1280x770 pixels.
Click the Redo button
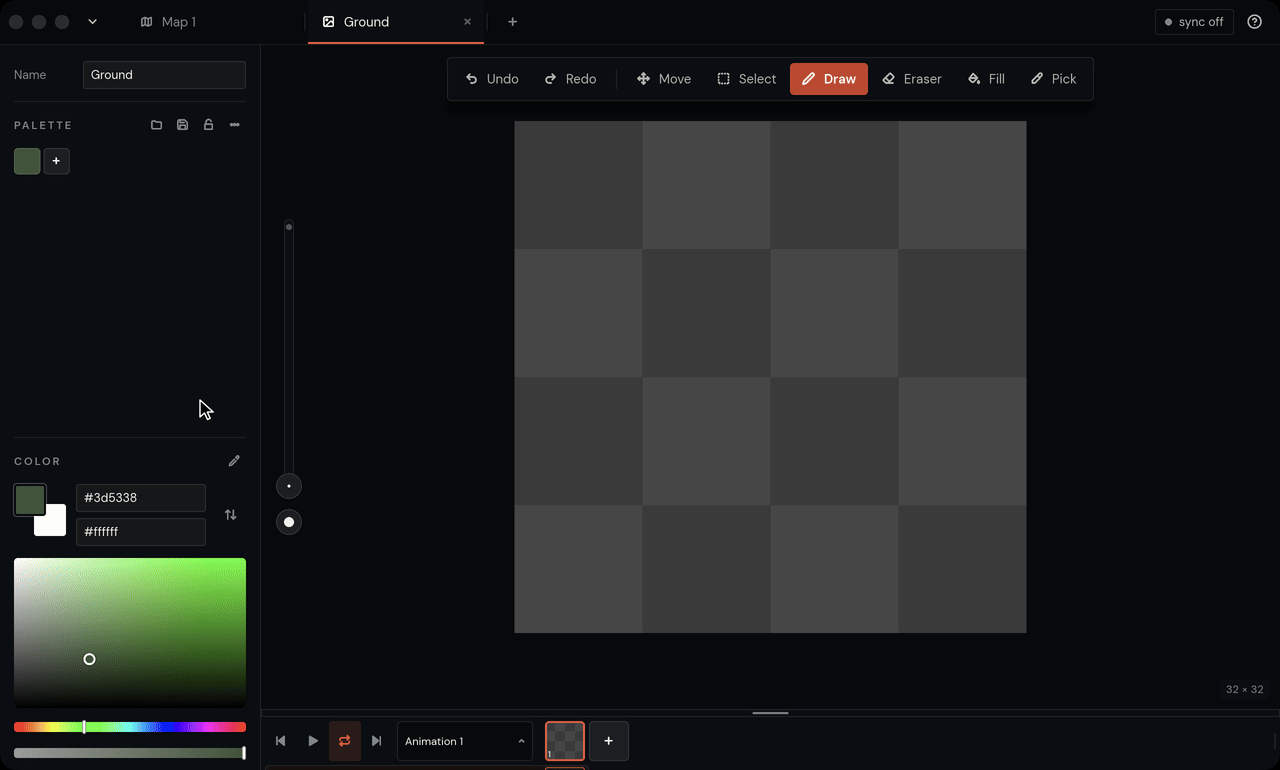(570, 79)
